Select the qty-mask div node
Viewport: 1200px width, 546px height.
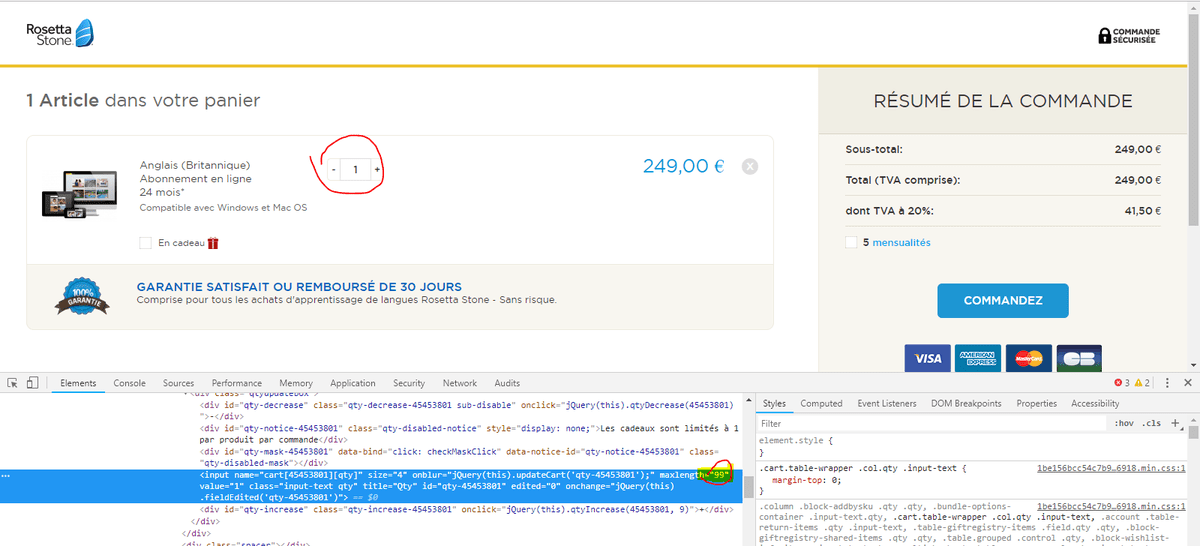click(x=460, y=457)
